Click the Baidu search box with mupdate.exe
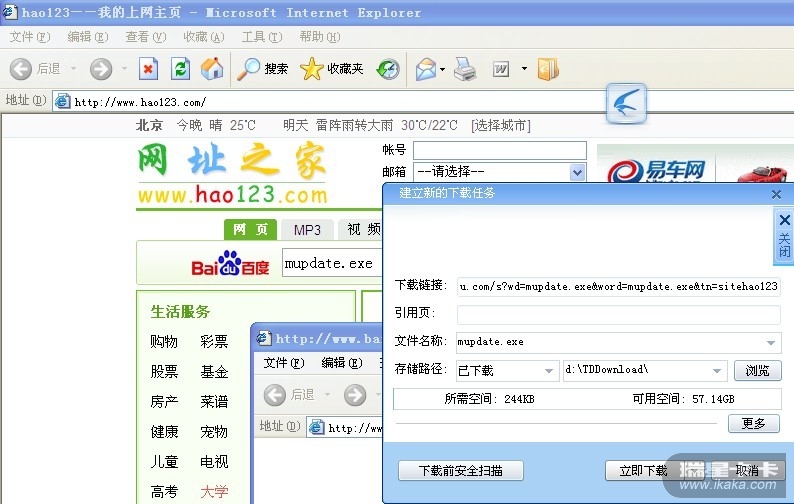 333,263
